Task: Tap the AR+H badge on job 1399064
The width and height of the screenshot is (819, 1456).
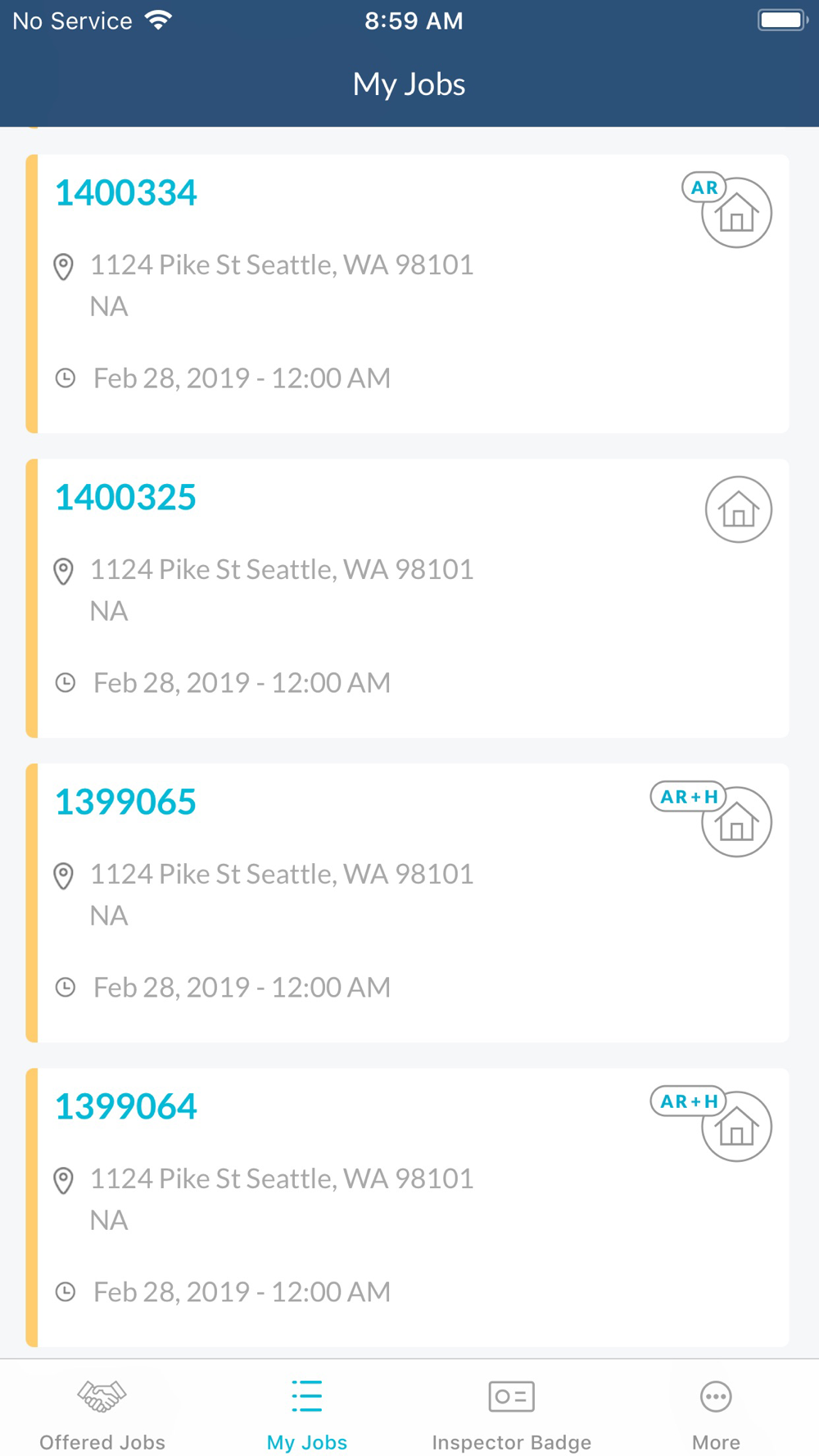Action: (x=688, y=1101)
